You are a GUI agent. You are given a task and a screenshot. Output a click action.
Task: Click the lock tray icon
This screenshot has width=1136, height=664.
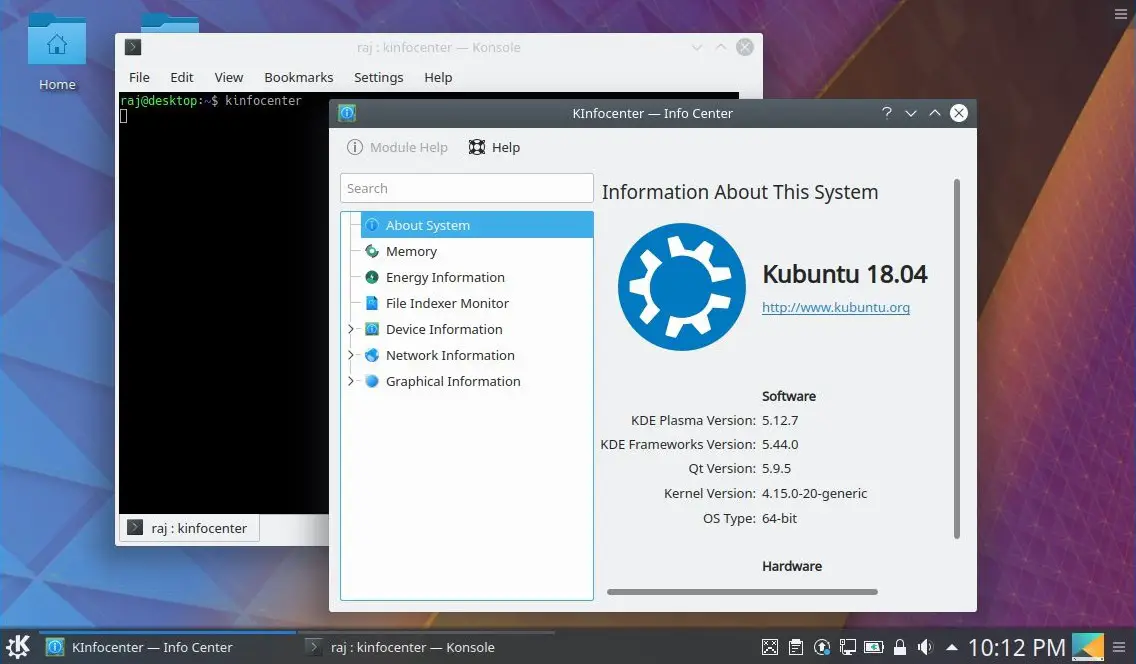click(900, 647)
